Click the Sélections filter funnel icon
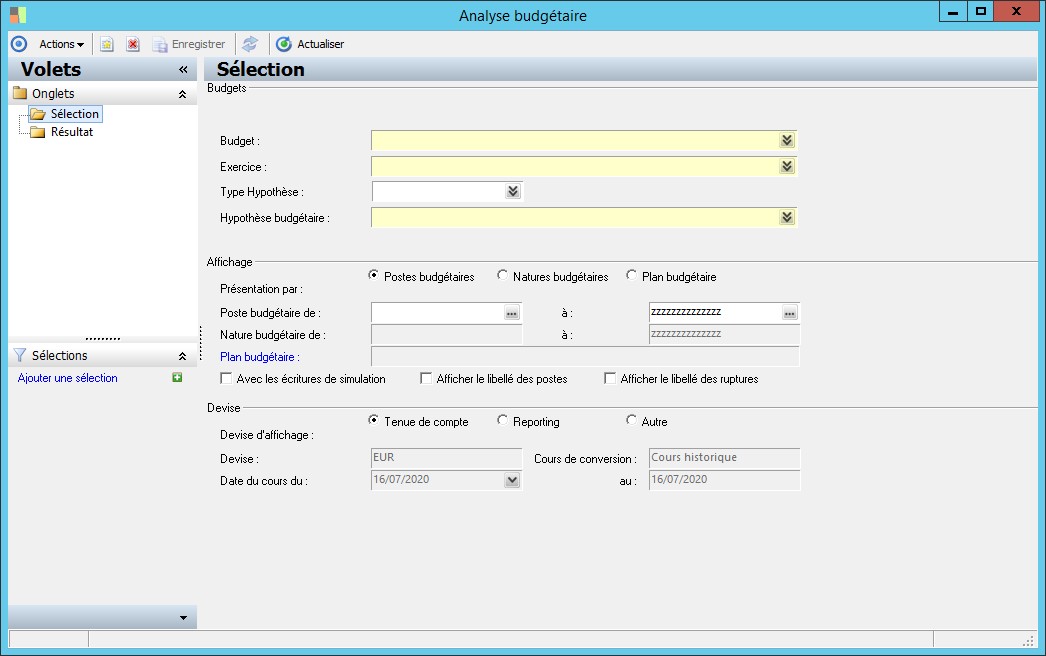 pyautogui.click(x=19, y=356)
